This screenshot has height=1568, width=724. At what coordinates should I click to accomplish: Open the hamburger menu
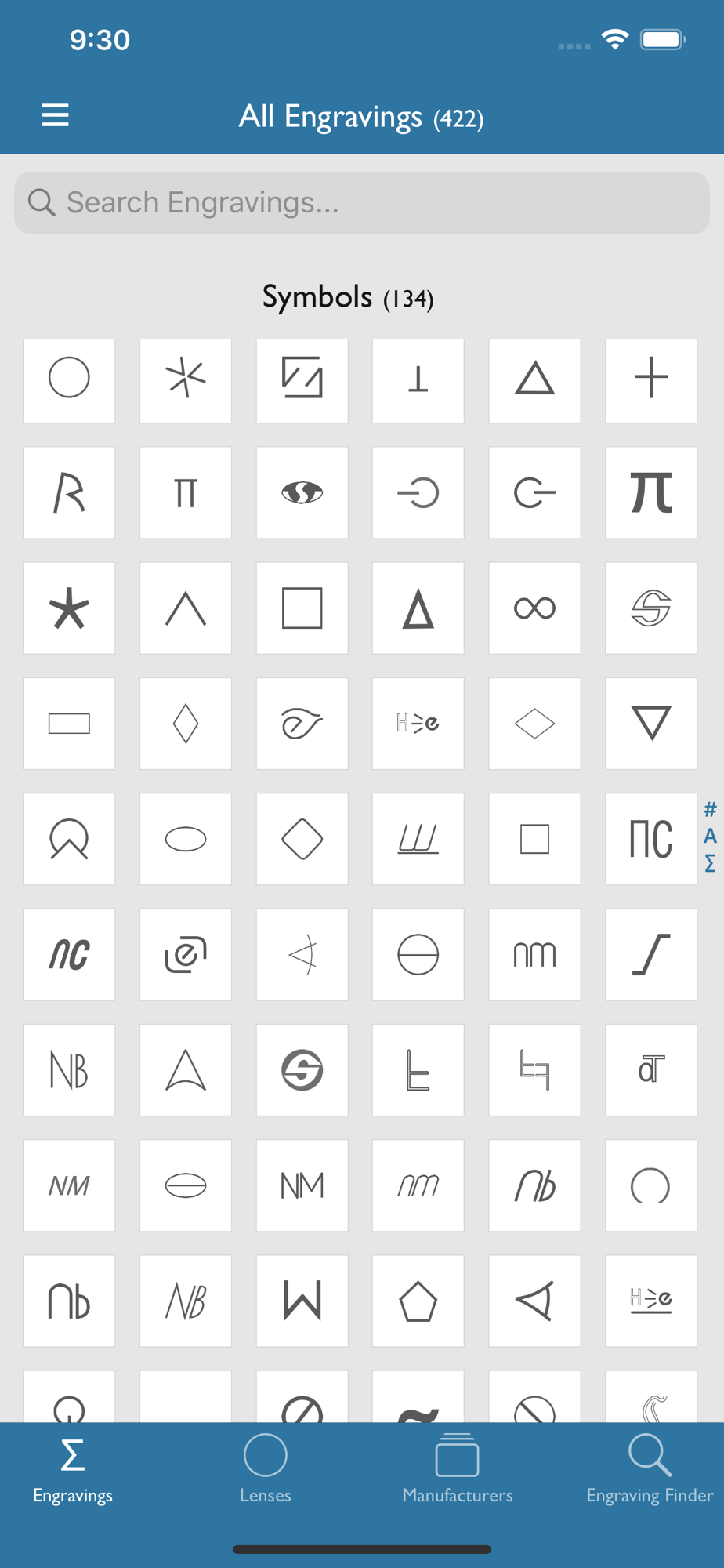click(55, 115)
